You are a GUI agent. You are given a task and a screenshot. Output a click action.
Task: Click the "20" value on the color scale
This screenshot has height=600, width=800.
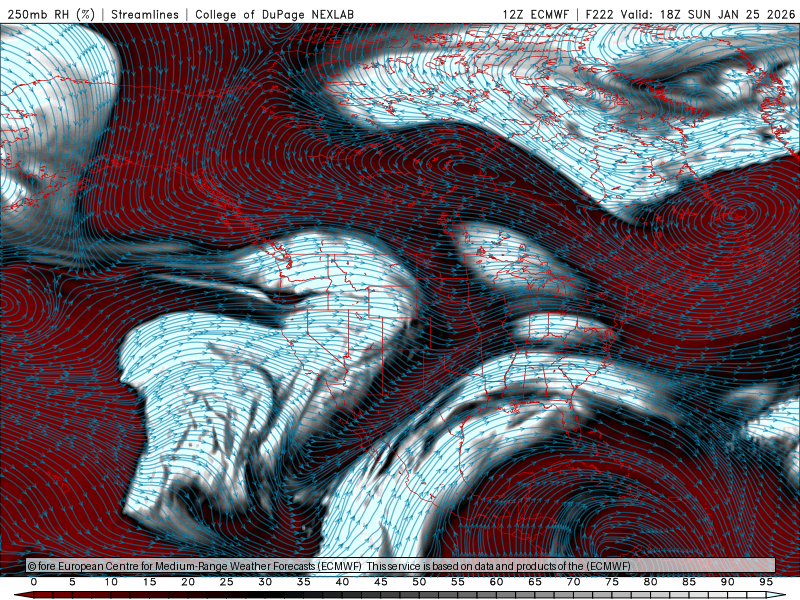(x=188, y=582)
